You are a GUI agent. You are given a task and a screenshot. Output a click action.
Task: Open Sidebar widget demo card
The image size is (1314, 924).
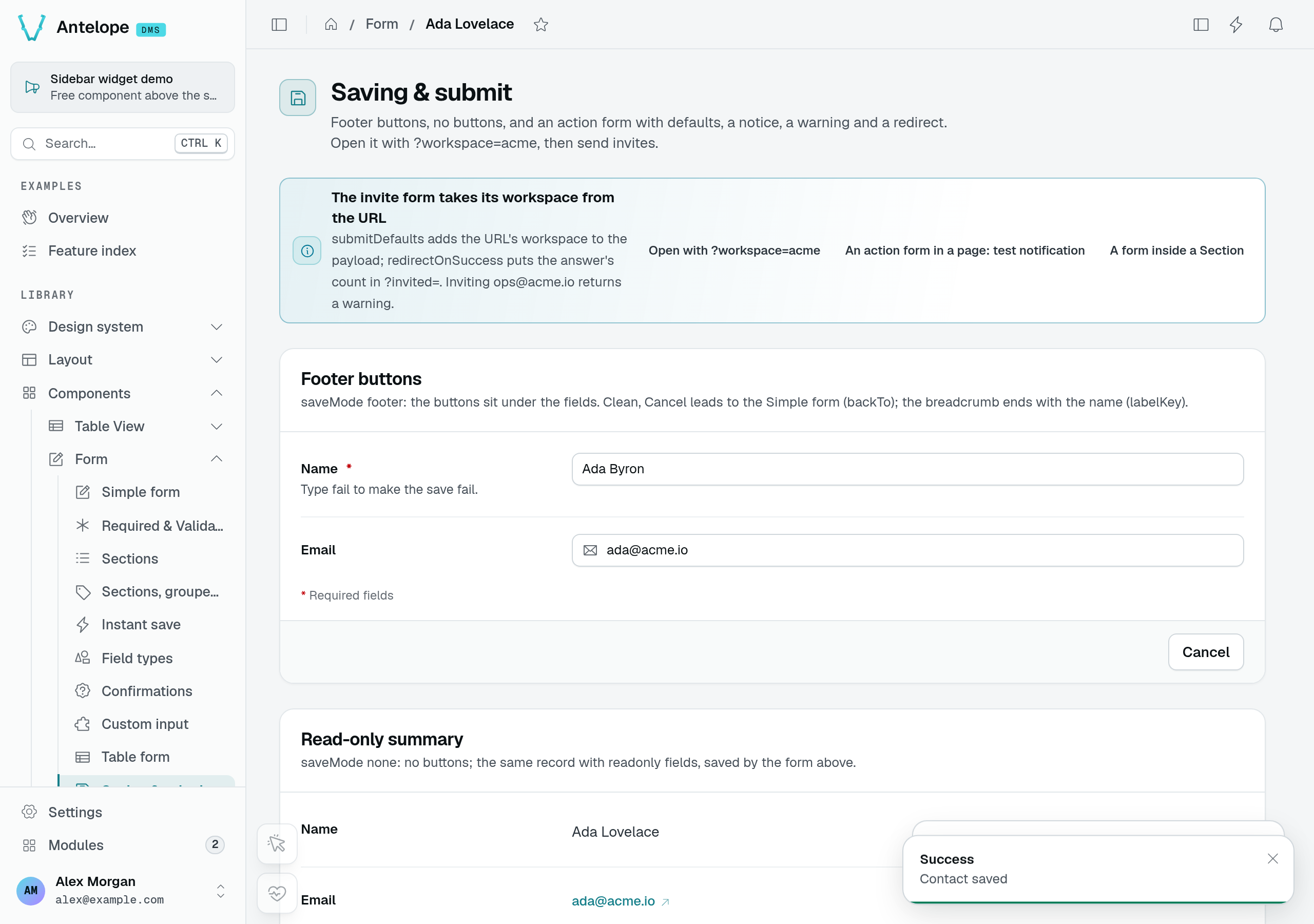click(123, 87)
